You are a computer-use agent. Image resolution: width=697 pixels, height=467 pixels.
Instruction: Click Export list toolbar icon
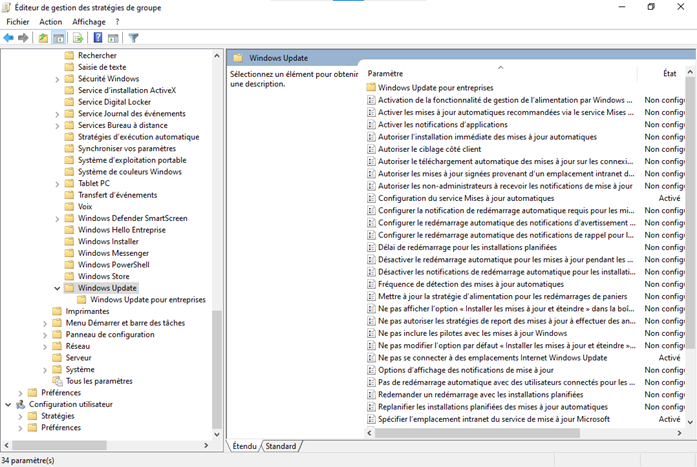pyautogui.click(x=78, y=38)
